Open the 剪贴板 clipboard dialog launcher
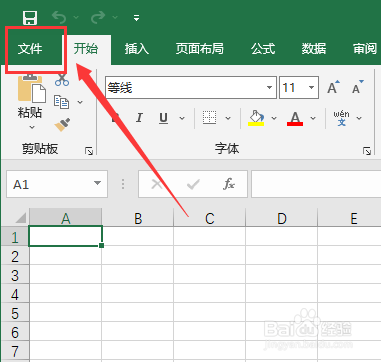The image size is (381, 362). tap(89, 152)
